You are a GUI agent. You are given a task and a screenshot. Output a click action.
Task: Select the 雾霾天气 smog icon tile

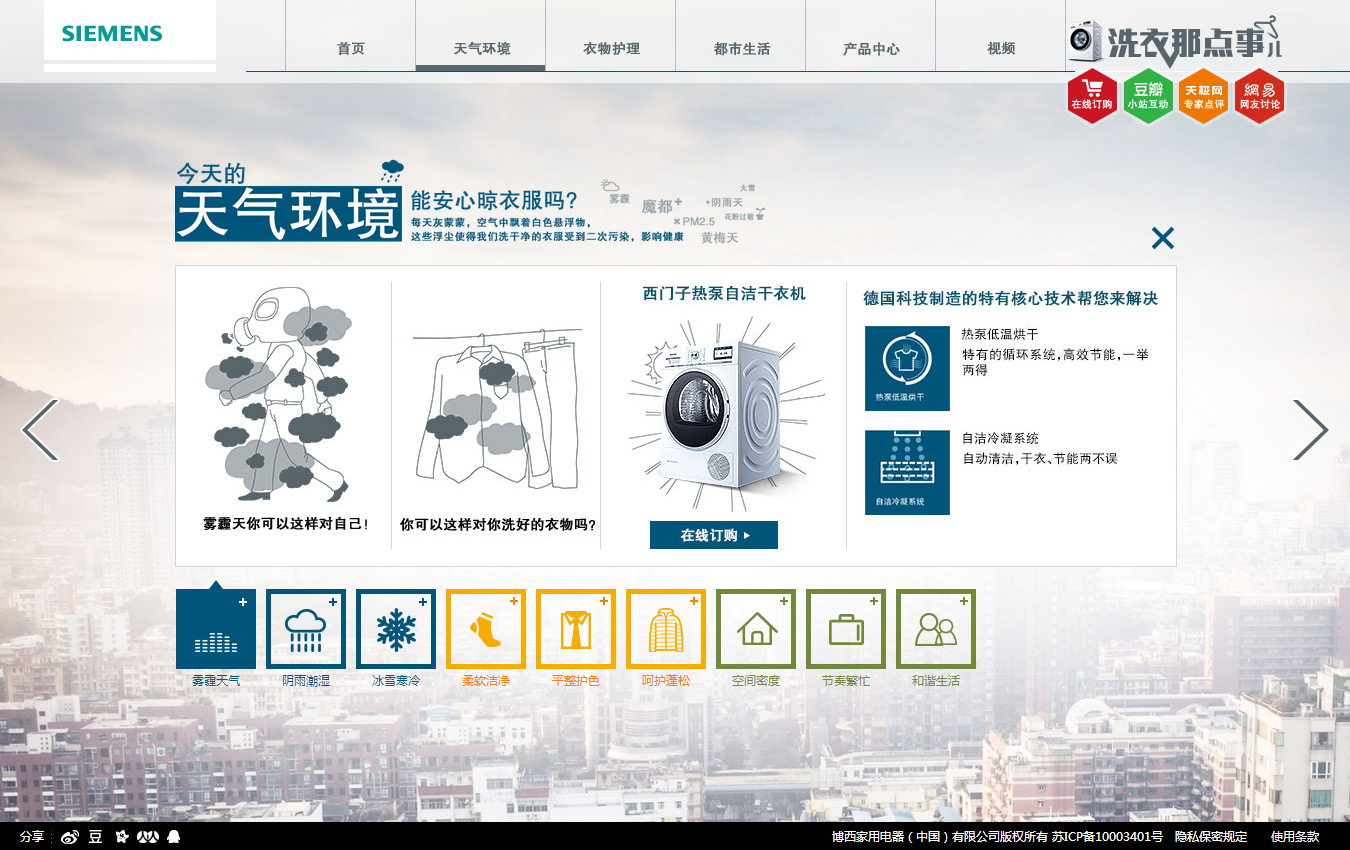216,629
